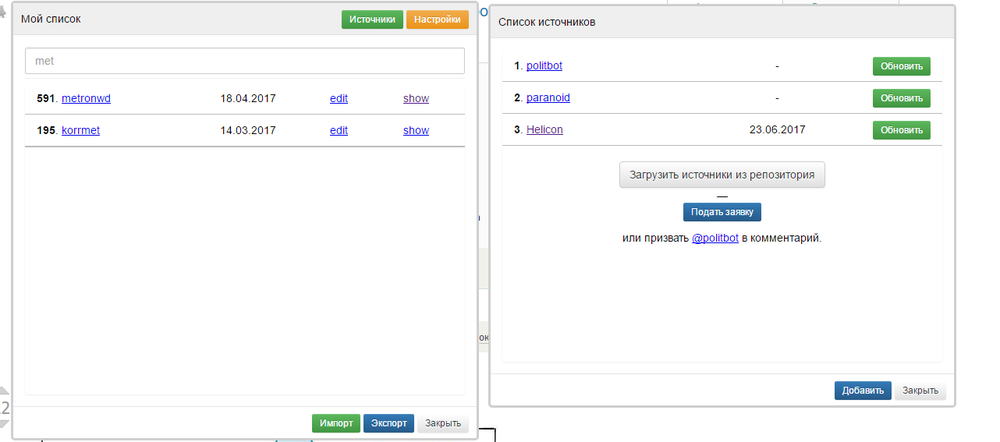Screen dimensions: 1000x442
Task: Open the Источники sources panel
Action: coord(372,19)
